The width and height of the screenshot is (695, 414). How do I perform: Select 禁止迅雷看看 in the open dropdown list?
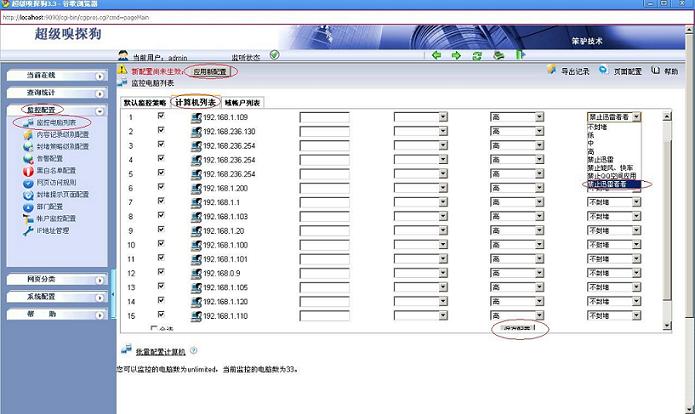614,184
